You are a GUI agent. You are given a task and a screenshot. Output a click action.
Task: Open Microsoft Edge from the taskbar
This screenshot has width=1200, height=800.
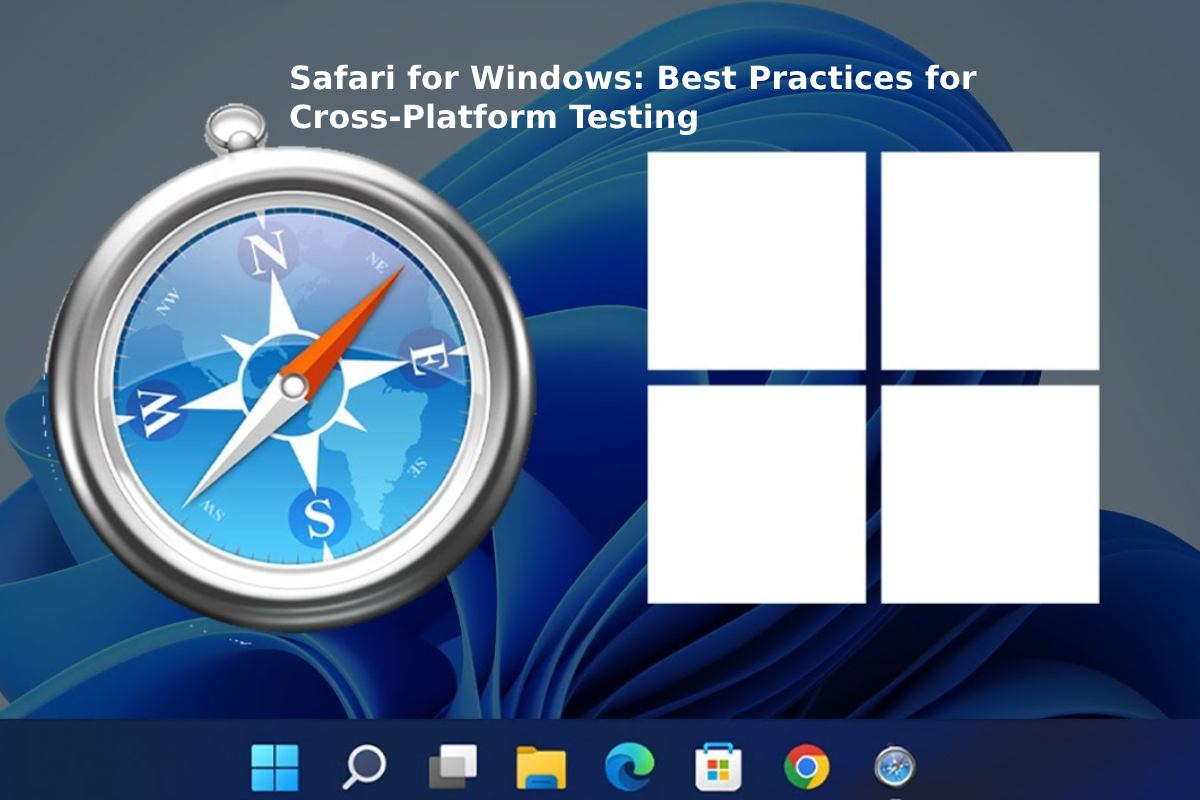(x=630, y=767)
